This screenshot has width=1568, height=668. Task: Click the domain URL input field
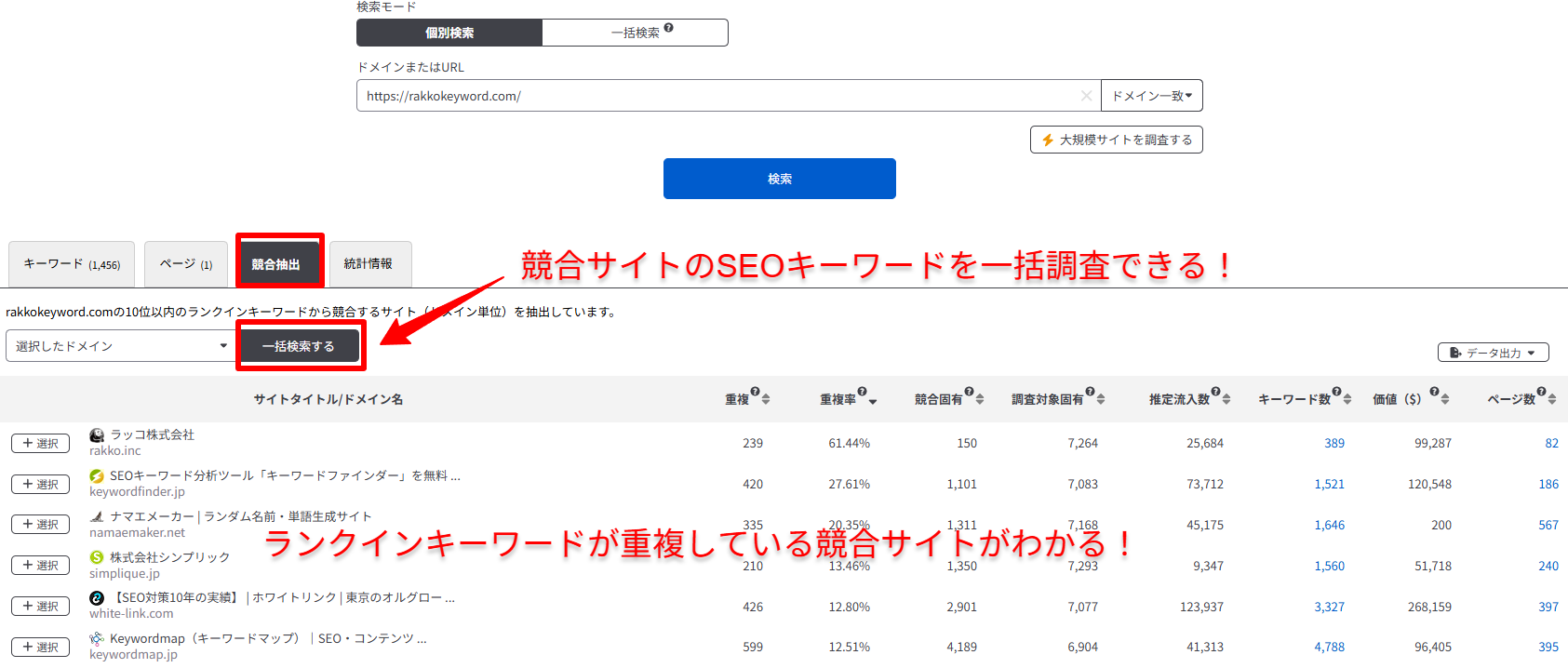pyautogui.click(x=717, y=96)
